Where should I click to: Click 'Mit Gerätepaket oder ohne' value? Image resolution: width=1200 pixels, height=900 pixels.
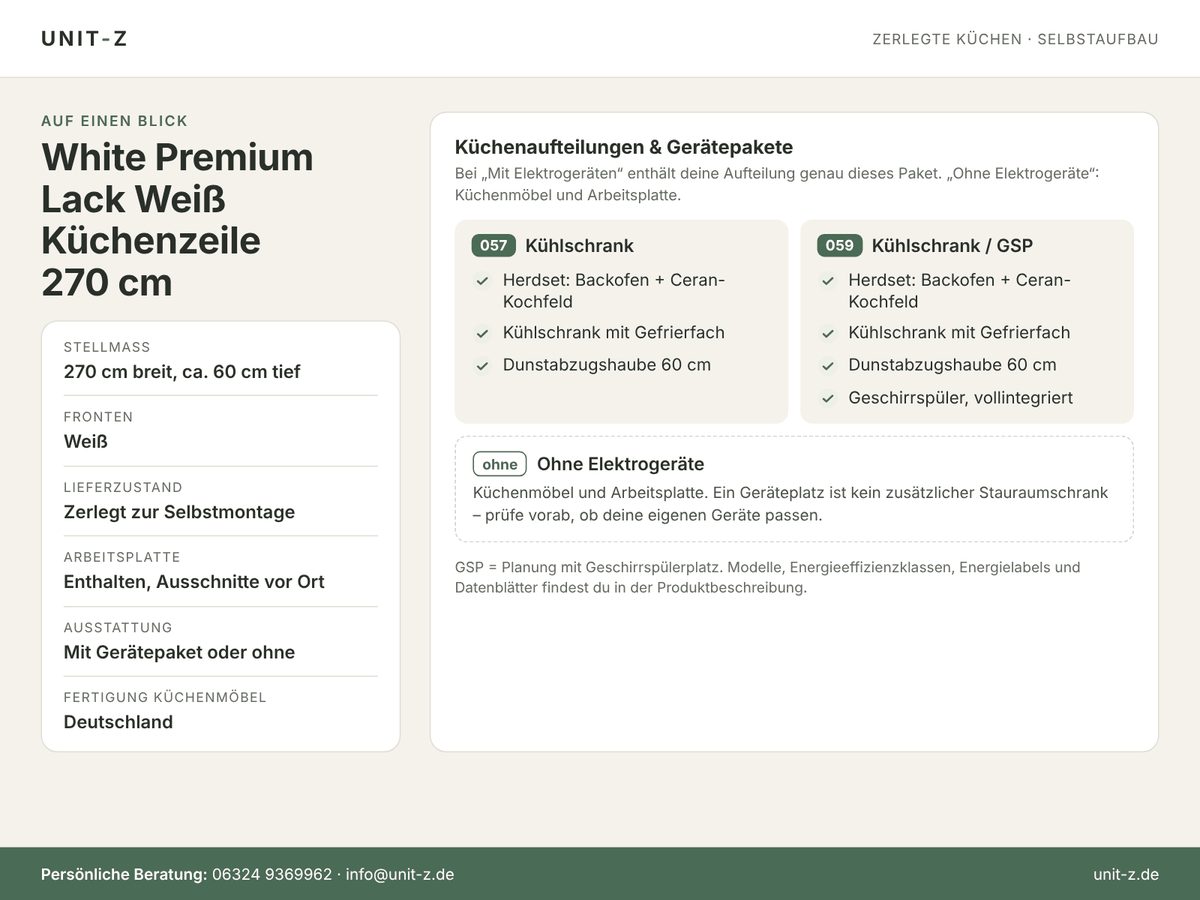coord(179,652)
